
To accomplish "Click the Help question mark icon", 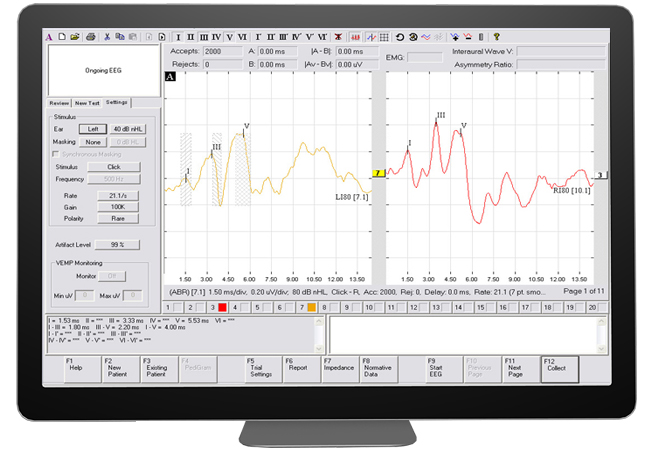I will click(496, 37).
